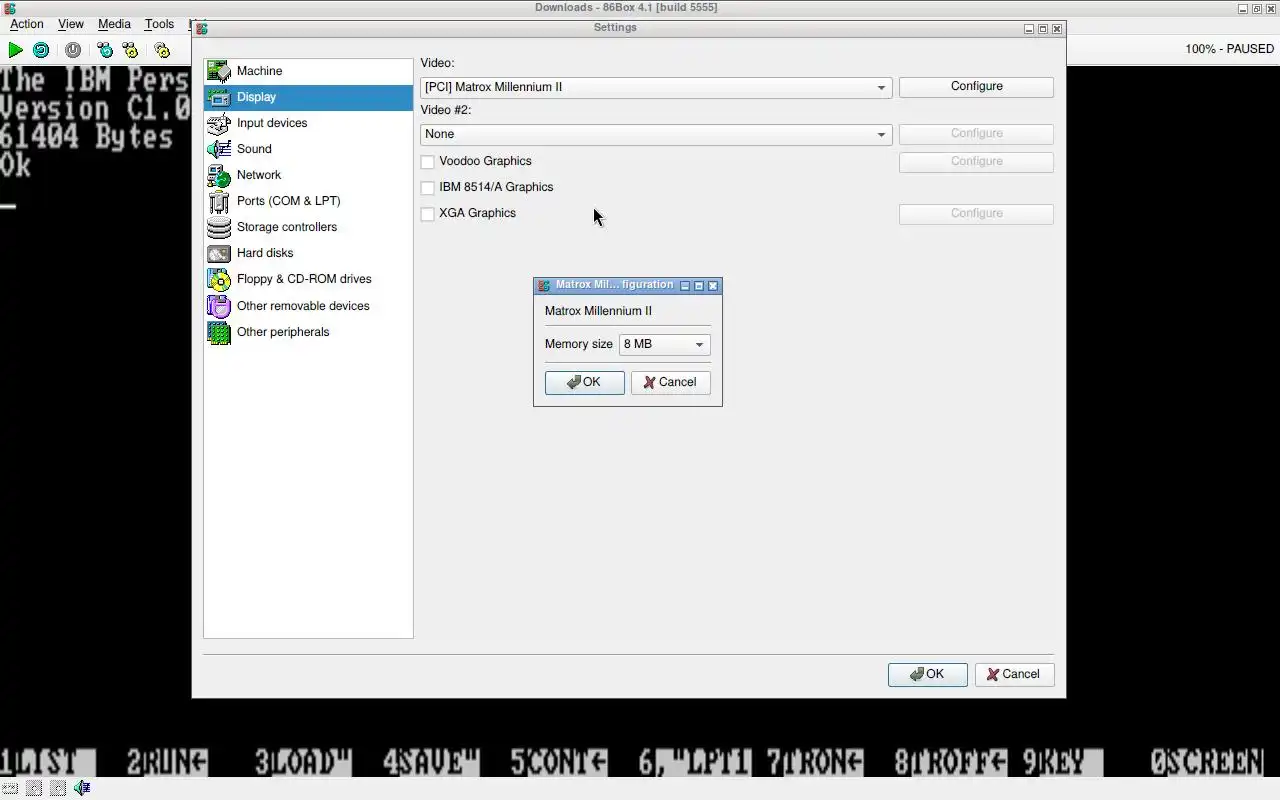Click the second status bar floppy icon
The width and height of the screenshot is (1280, 800).
pyautogui.click(x=34, y=788)
